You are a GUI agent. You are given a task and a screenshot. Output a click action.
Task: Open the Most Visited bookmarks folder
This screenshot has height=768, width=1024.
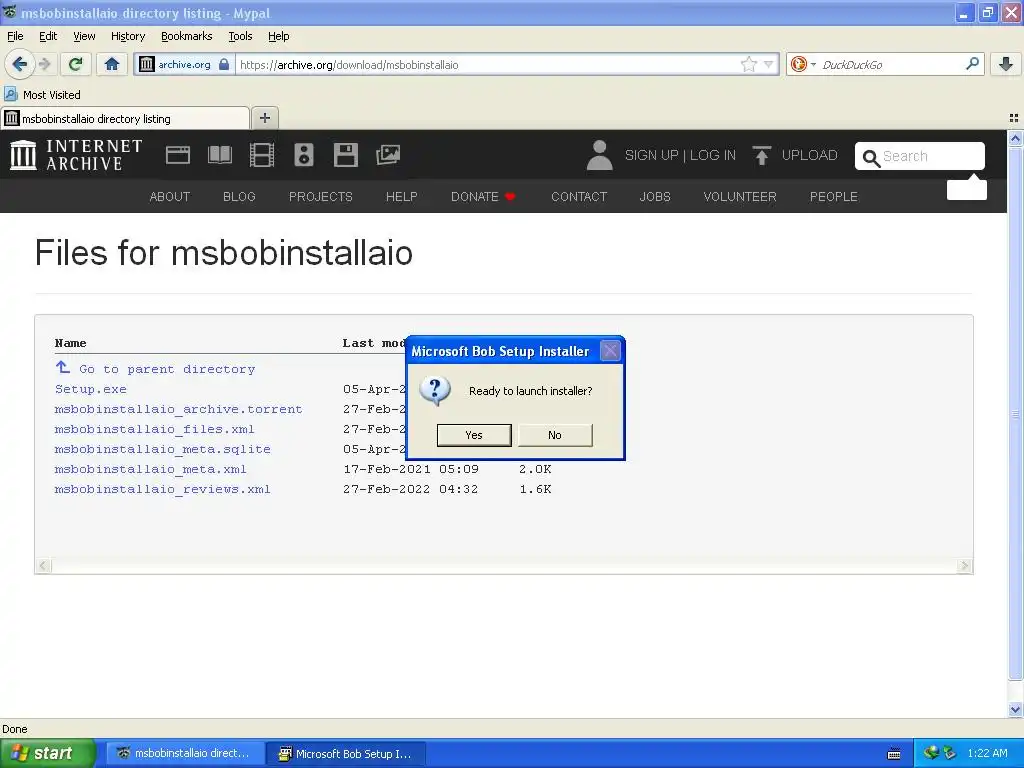click(x=42, y=95)
